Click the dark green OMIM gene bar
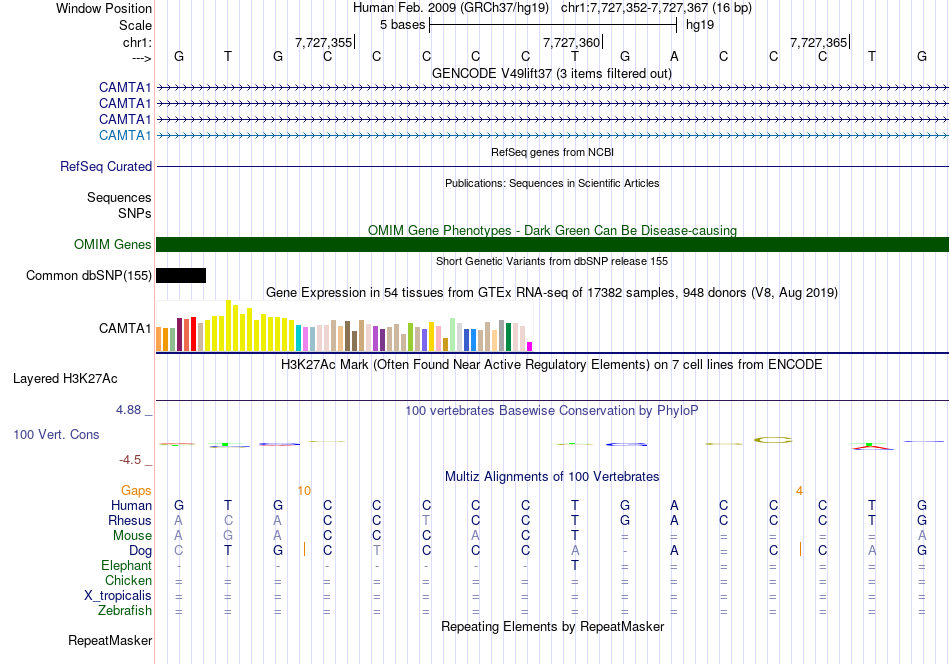This screenshot has width=950, height=664. (553, 244)
